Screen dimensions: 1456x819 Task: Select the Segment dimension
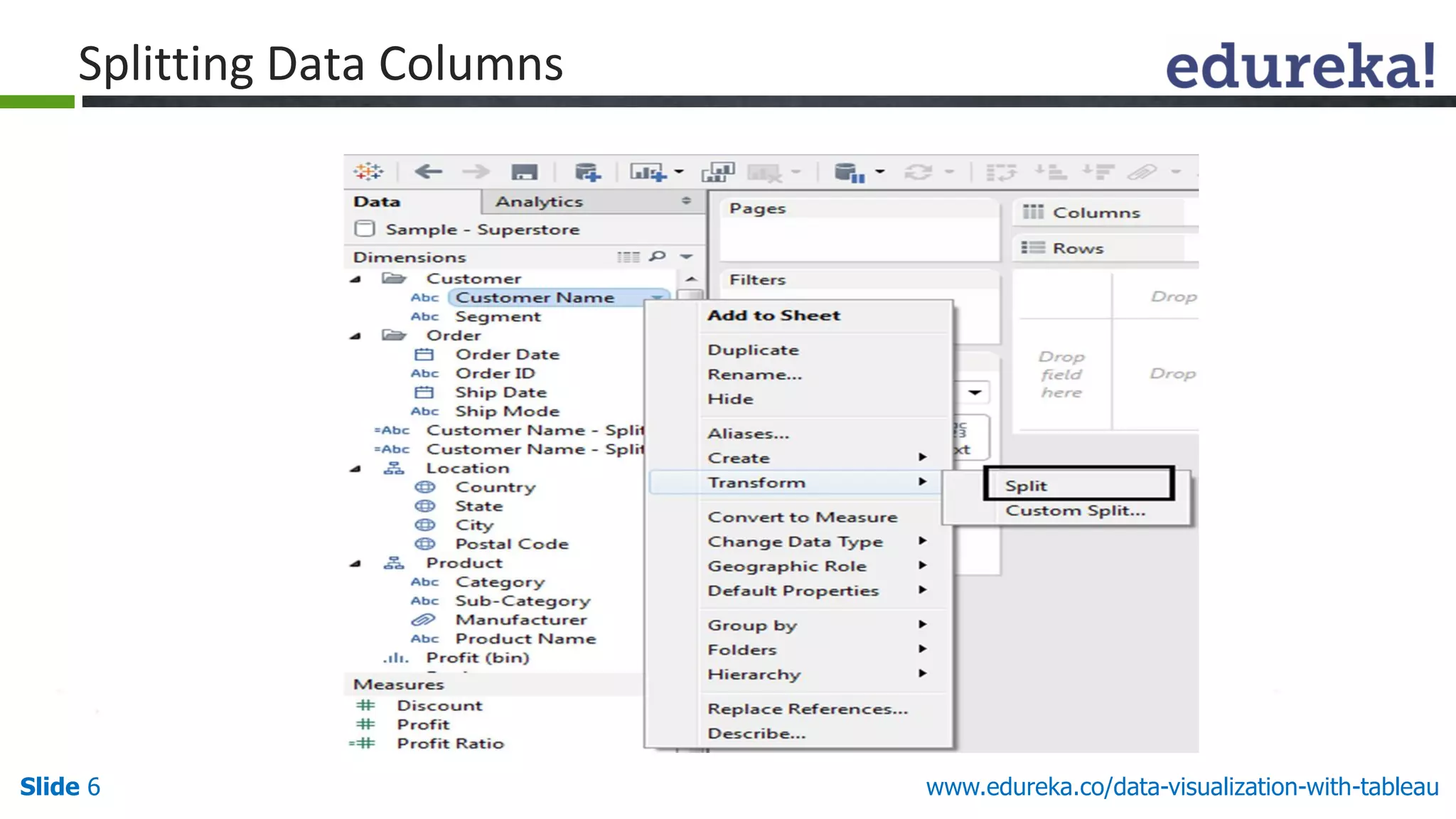498,316
